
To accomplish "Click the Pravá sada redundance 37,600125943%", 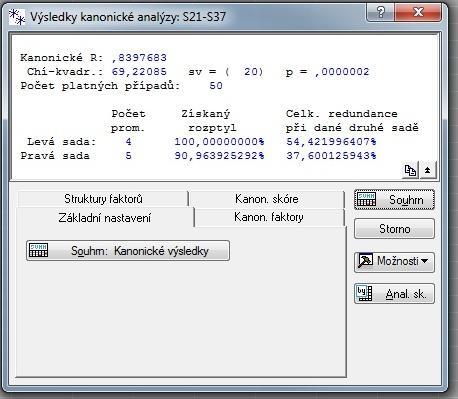I will click(331, 156).
